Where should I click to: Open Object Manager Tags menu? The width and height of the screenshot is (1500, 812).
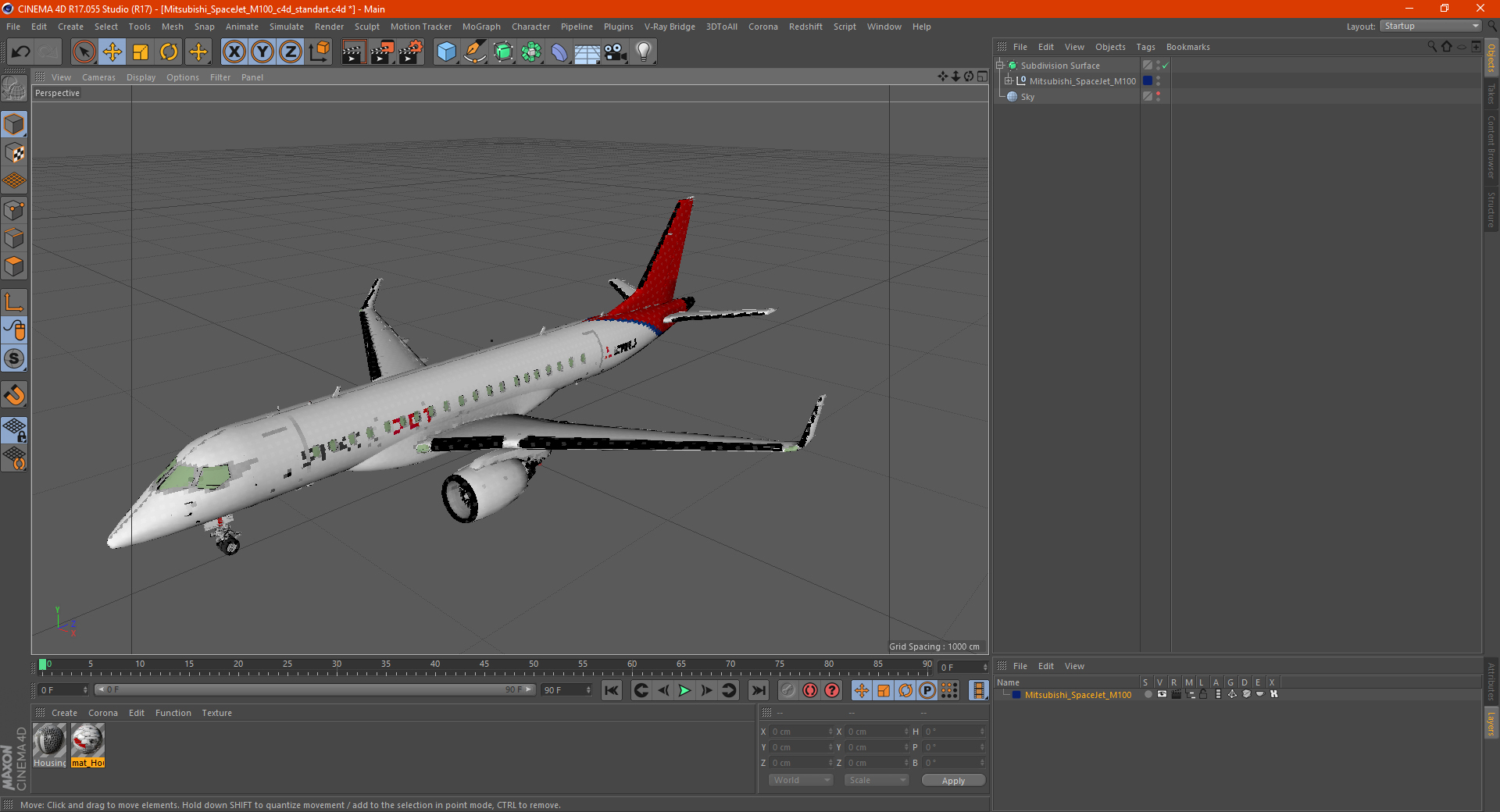tap(1145, 47)
